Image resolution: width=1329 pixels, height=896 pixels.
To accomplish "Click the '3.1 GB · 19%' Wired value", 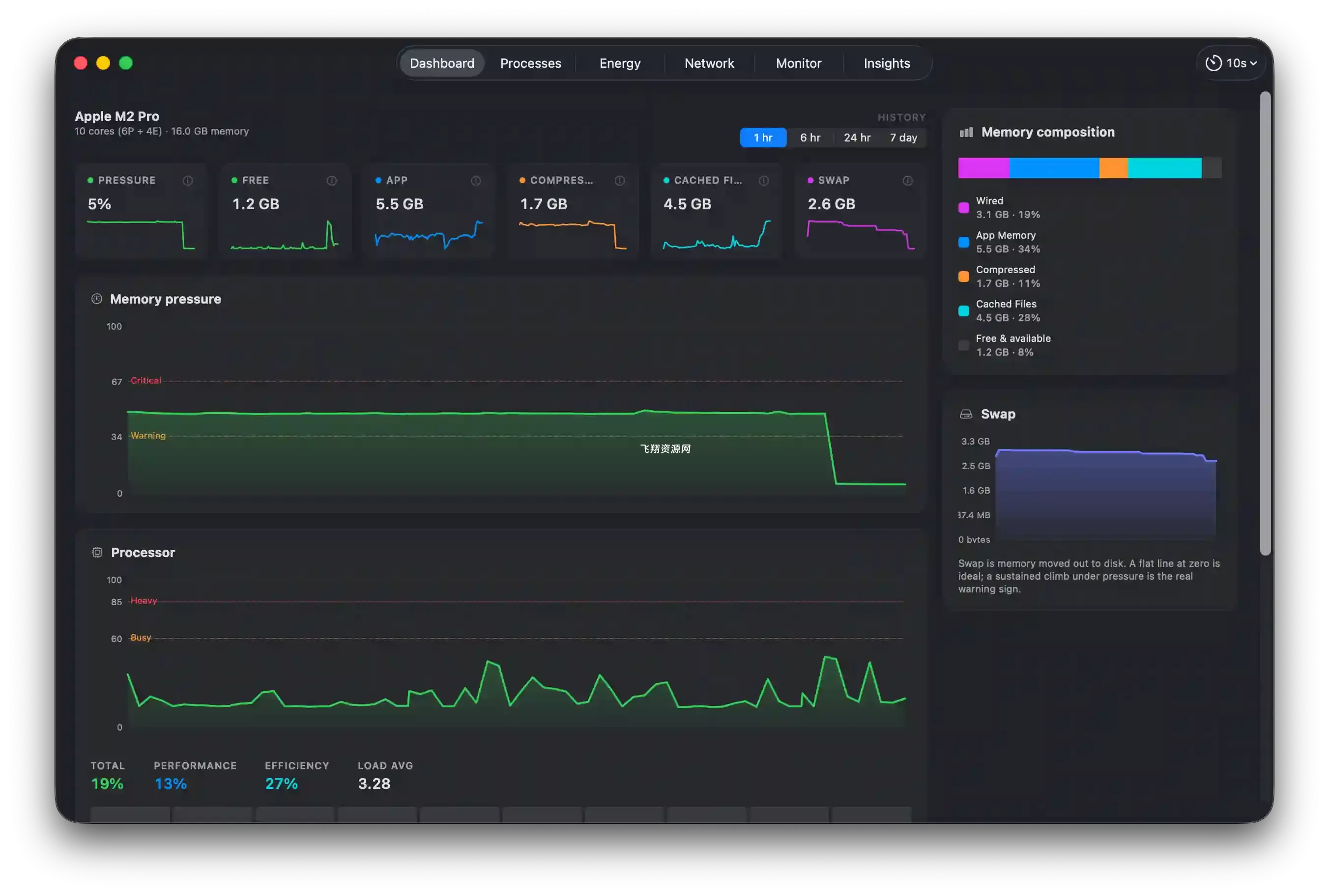I will tap(1008, 215).
